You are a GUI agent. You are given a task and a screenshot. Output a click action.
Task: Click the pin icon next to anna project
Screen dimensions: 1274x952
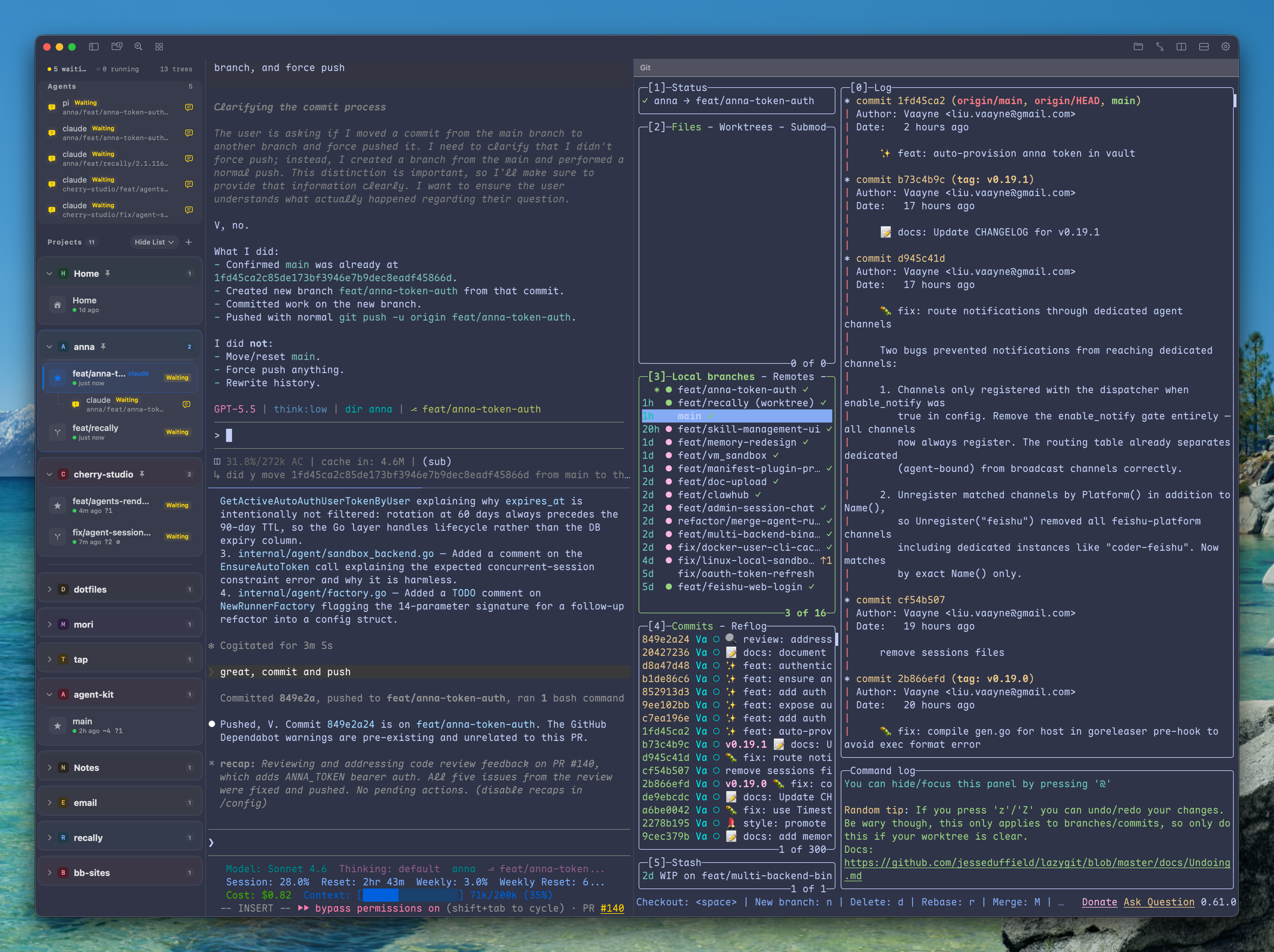[103, 347]
